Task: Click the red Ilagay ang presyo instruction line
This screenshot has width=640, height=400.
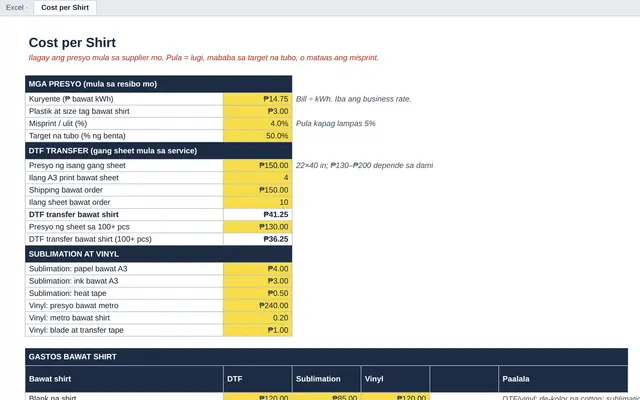Action: [204, 58]
